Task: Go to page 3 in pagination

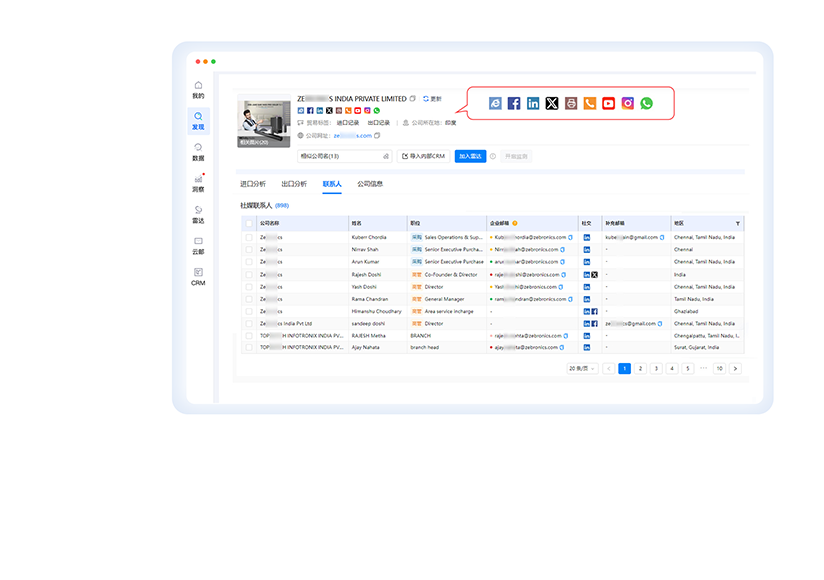Action: [656, 368]
